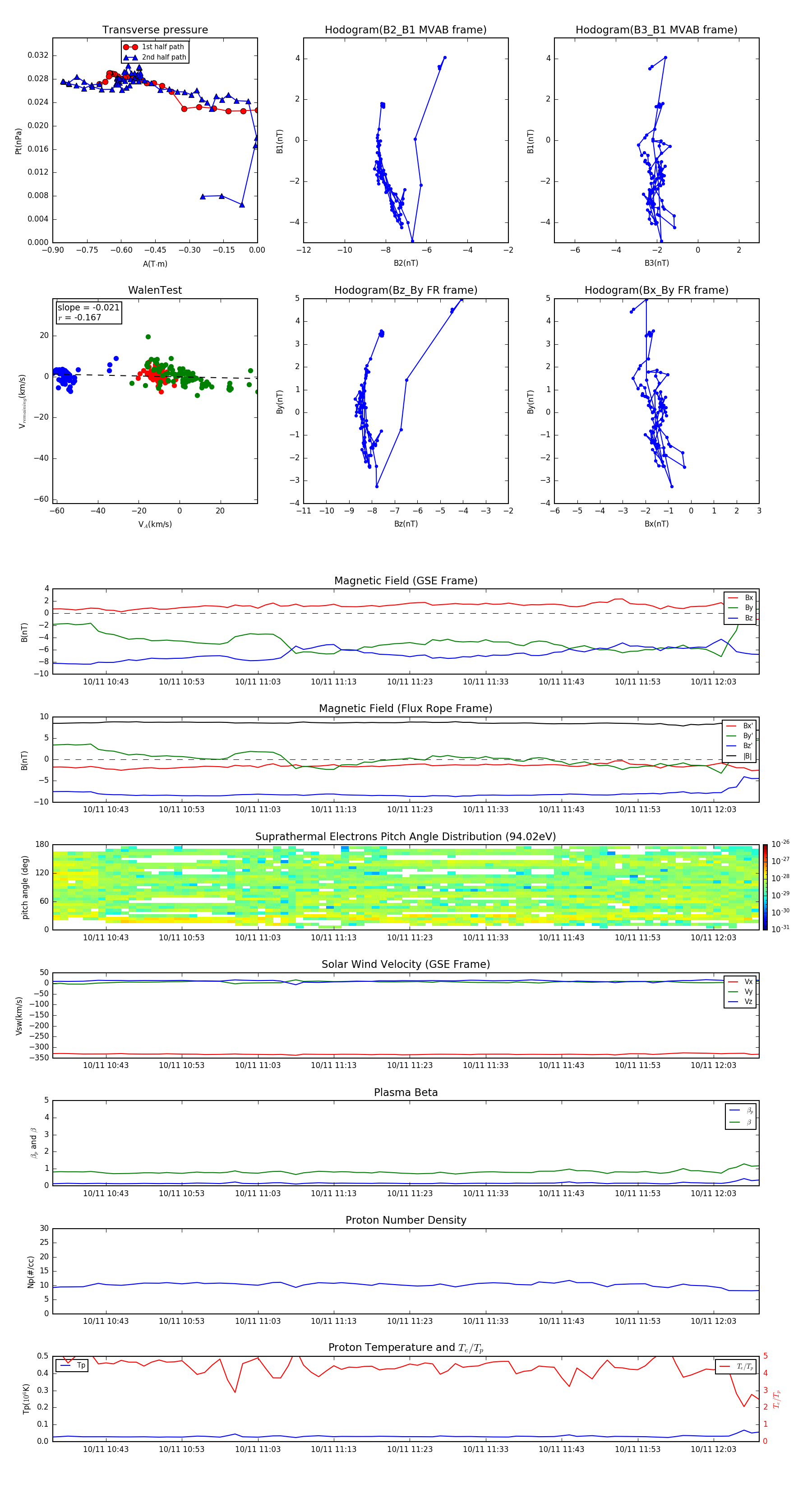Click the 'WalenTest' plot title
Screen dimensions: 812x1489
point(155,290)
